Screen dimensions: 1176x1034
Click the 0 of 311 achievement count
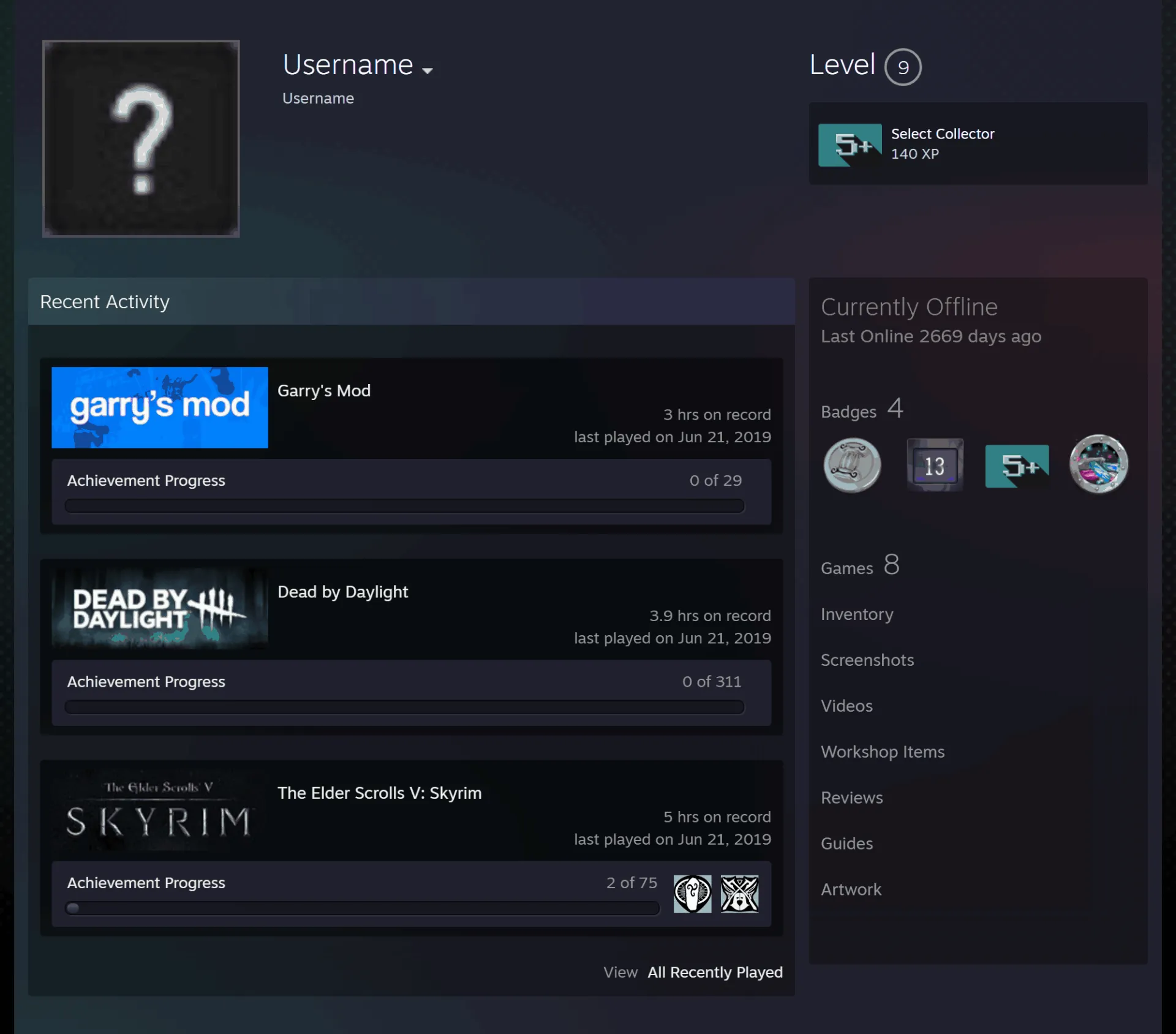coord(712,681)
